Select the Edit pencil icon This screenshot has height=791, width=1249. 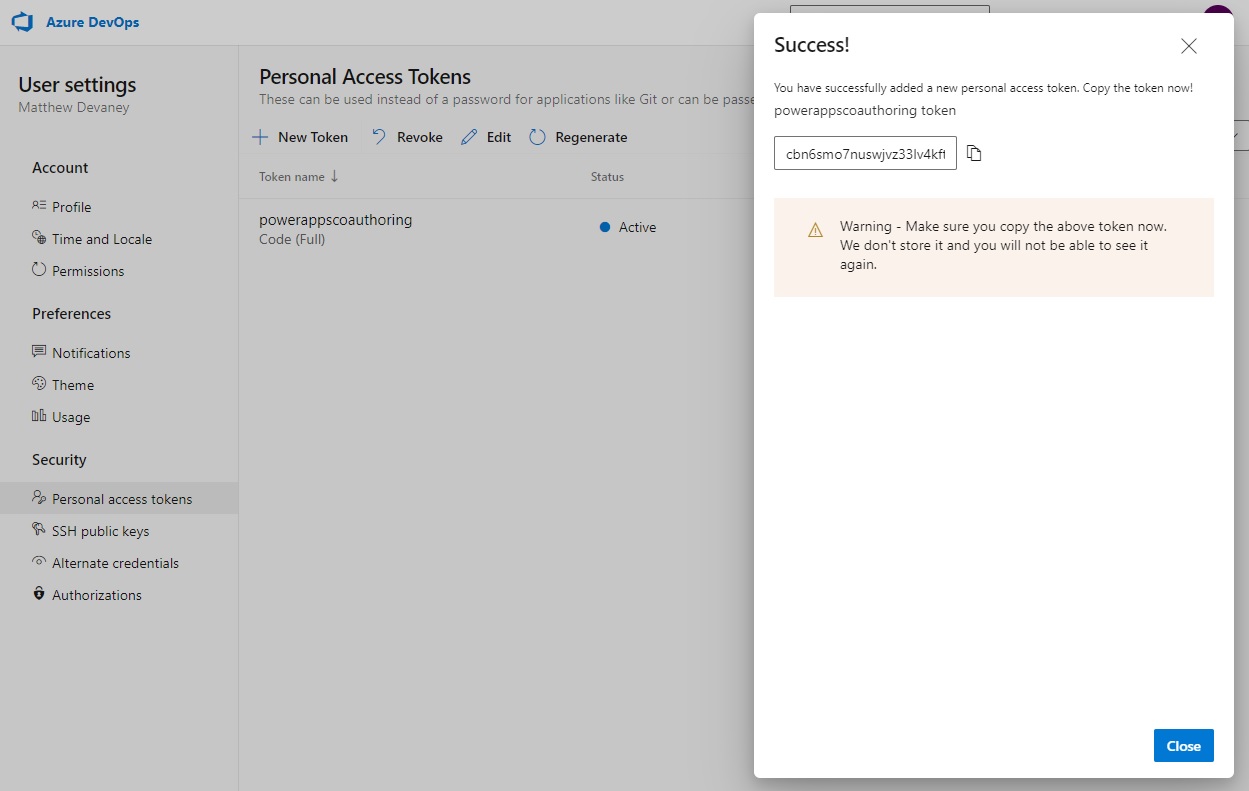coord(468,136)
